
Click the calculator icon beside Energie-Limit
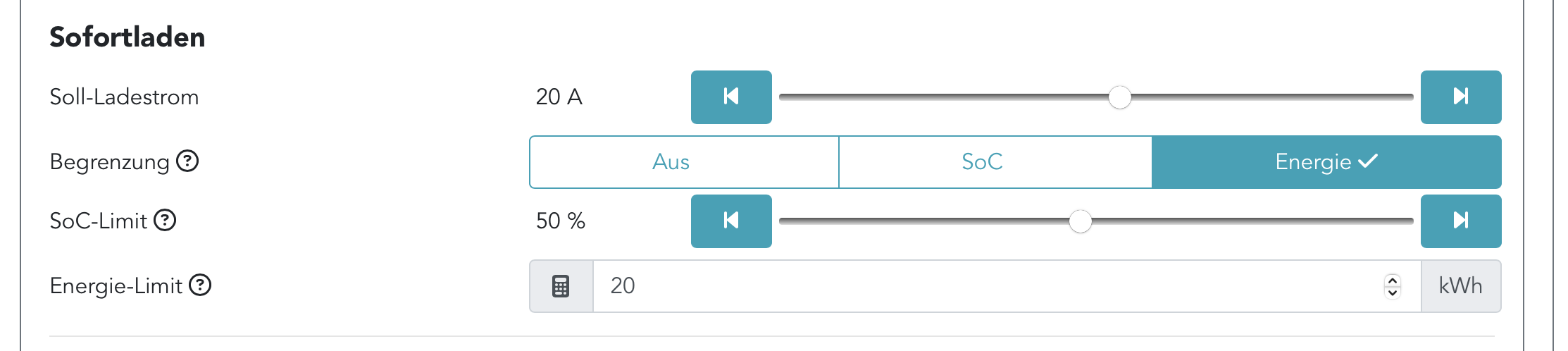(561, 286)
